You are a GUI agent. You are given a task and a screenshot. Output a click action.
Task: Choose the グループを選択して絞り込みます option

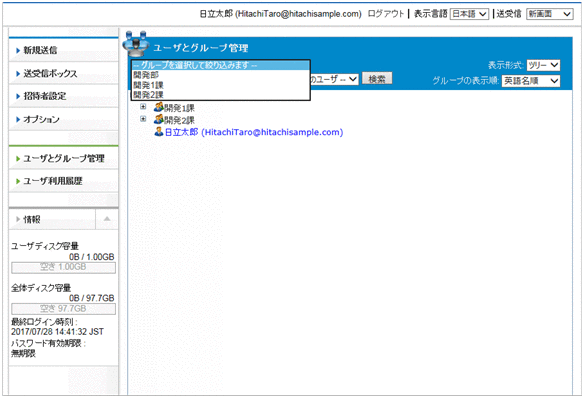click(x=220, y=65)
